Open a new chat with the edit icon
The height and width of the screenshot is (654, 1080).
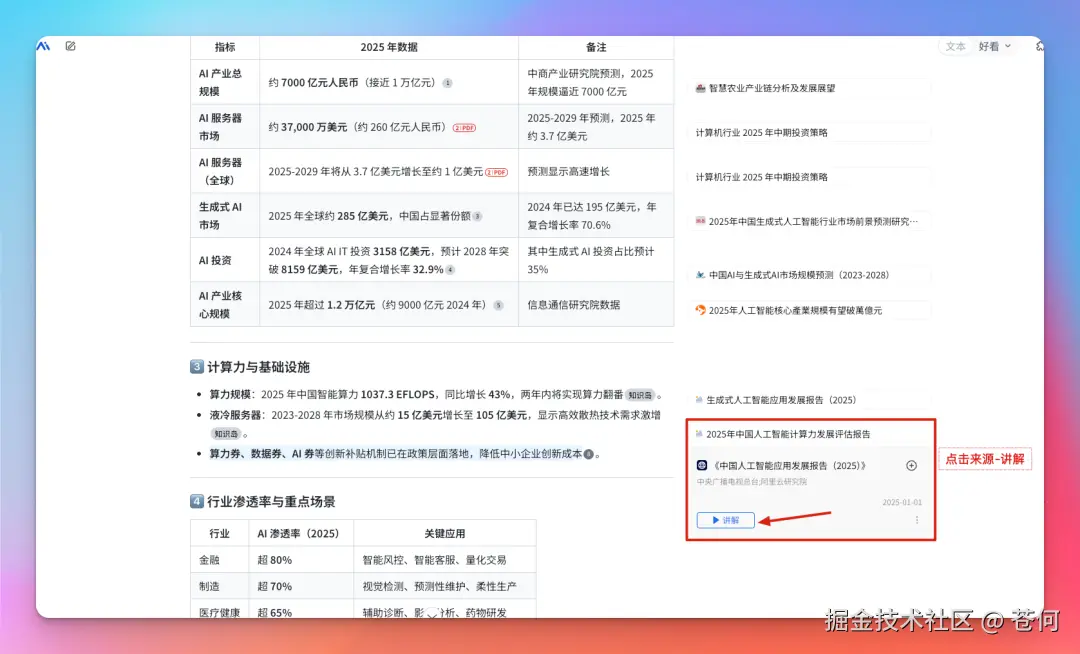tap(70, 46)
